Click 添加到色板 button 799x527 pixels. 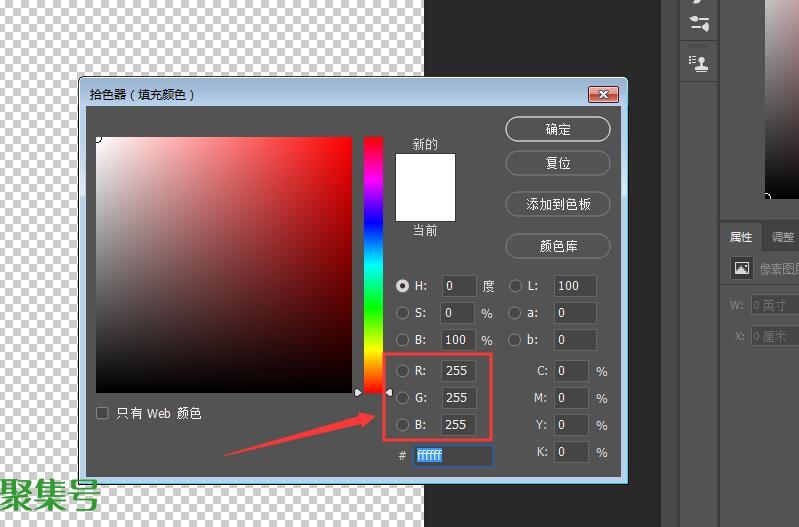pos(557,204)
